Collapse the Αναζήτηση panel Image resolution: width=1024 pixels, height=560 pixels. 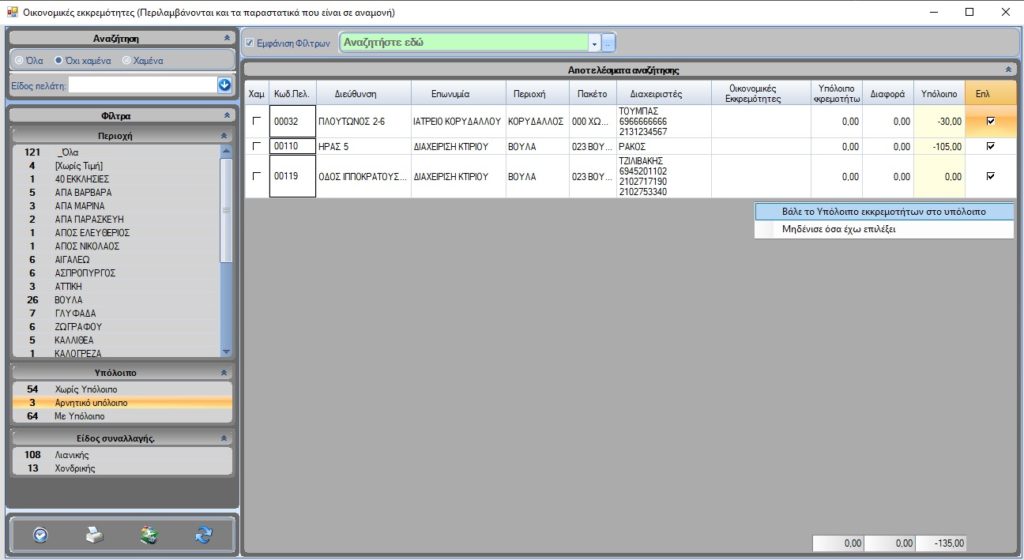click(x=225, y=37)
